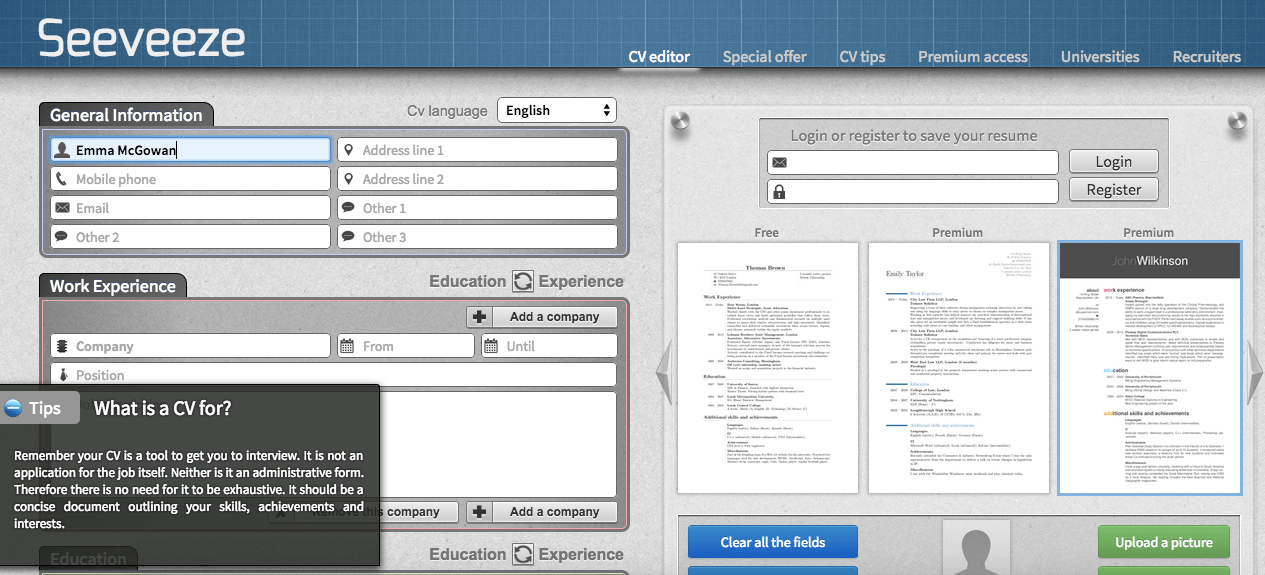Click the name field containing Emma McGowan
This screenshot has width=1265, height=575.
[191, 150]
